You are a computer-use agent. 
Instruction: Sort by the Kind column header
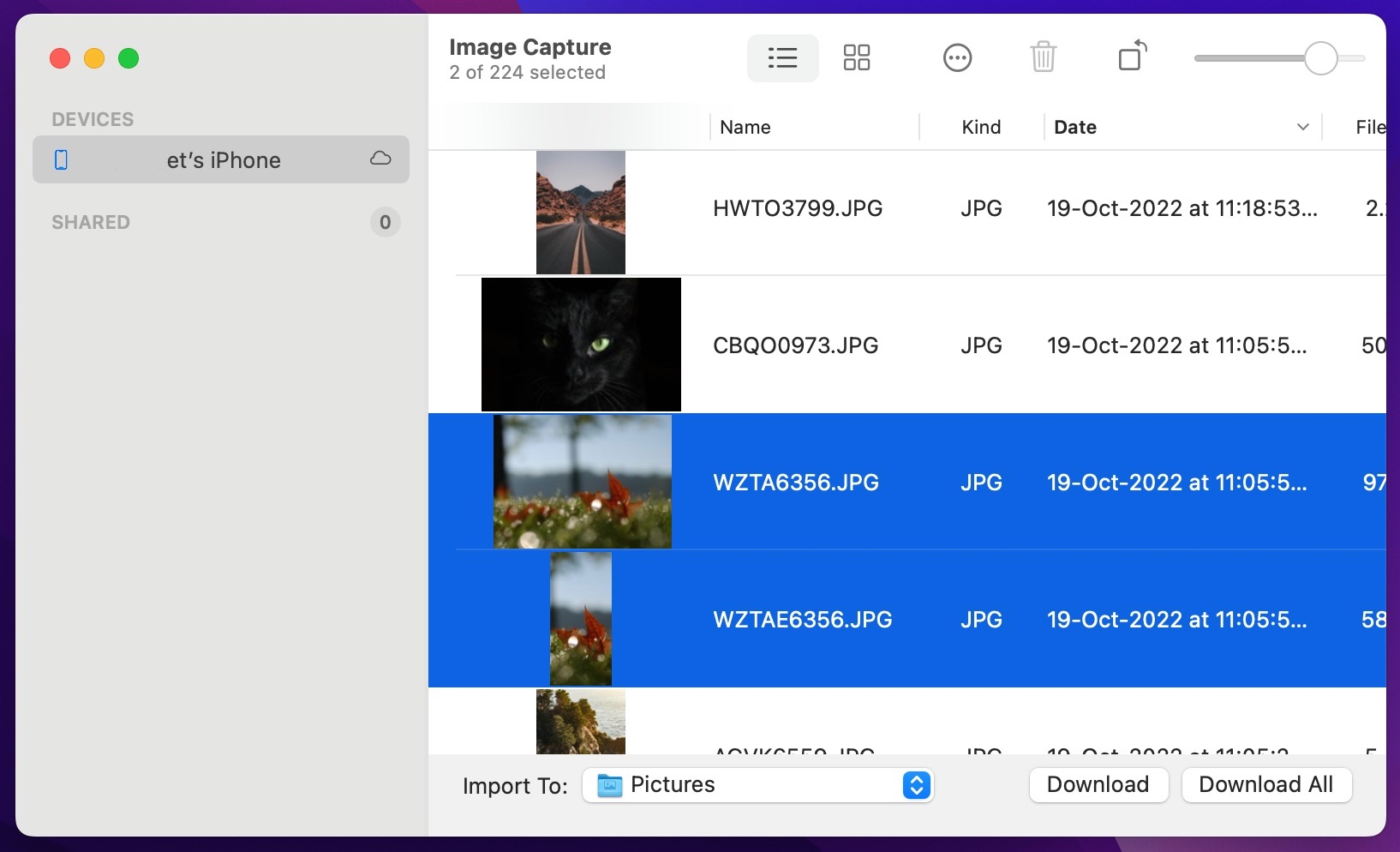pyautogui.click(x=981, y=127)
